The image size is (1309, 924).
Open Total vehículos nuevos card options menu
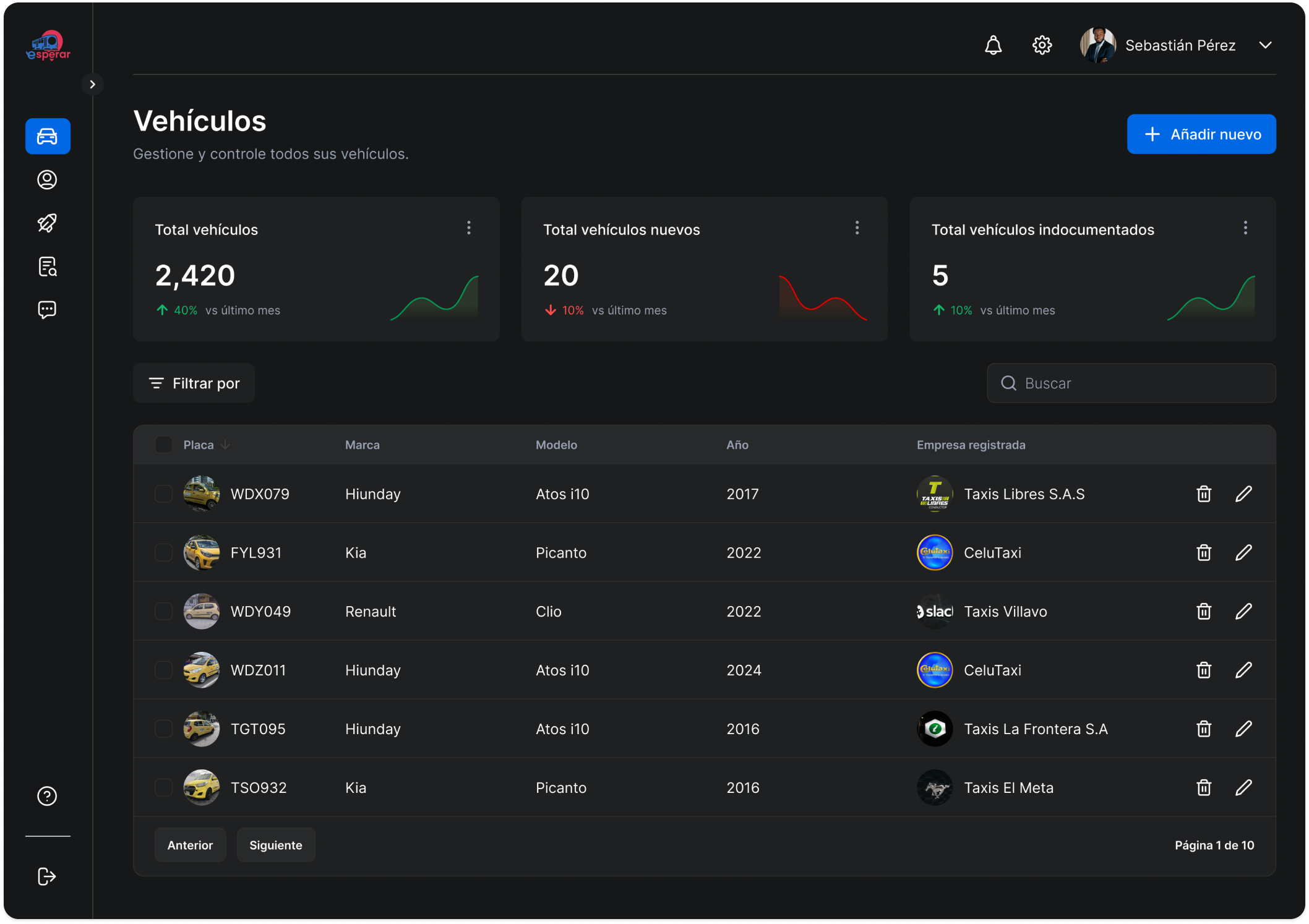coord(857,228)
